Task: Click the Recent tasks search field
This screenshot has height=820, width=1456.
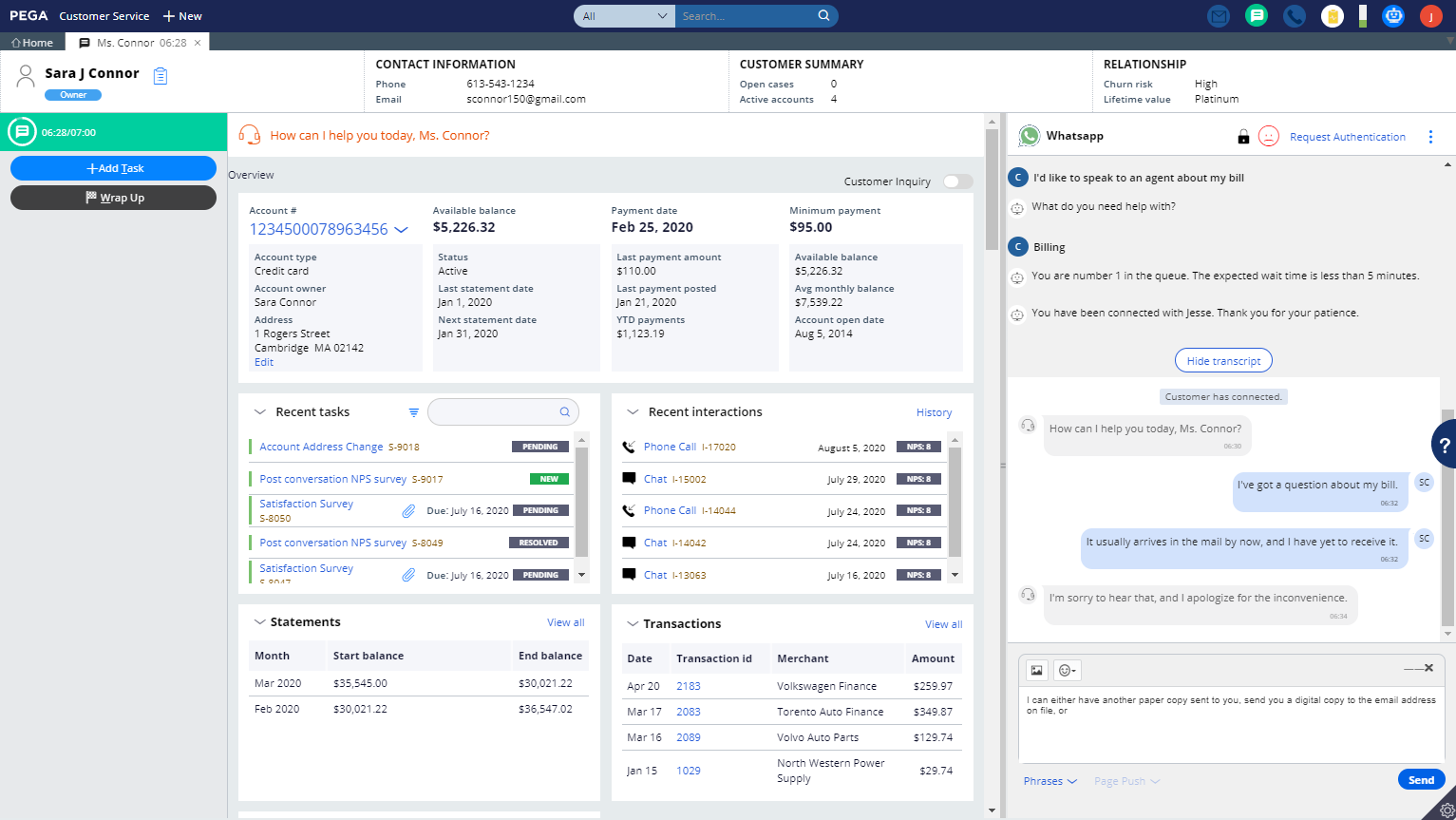Action: 494,412
